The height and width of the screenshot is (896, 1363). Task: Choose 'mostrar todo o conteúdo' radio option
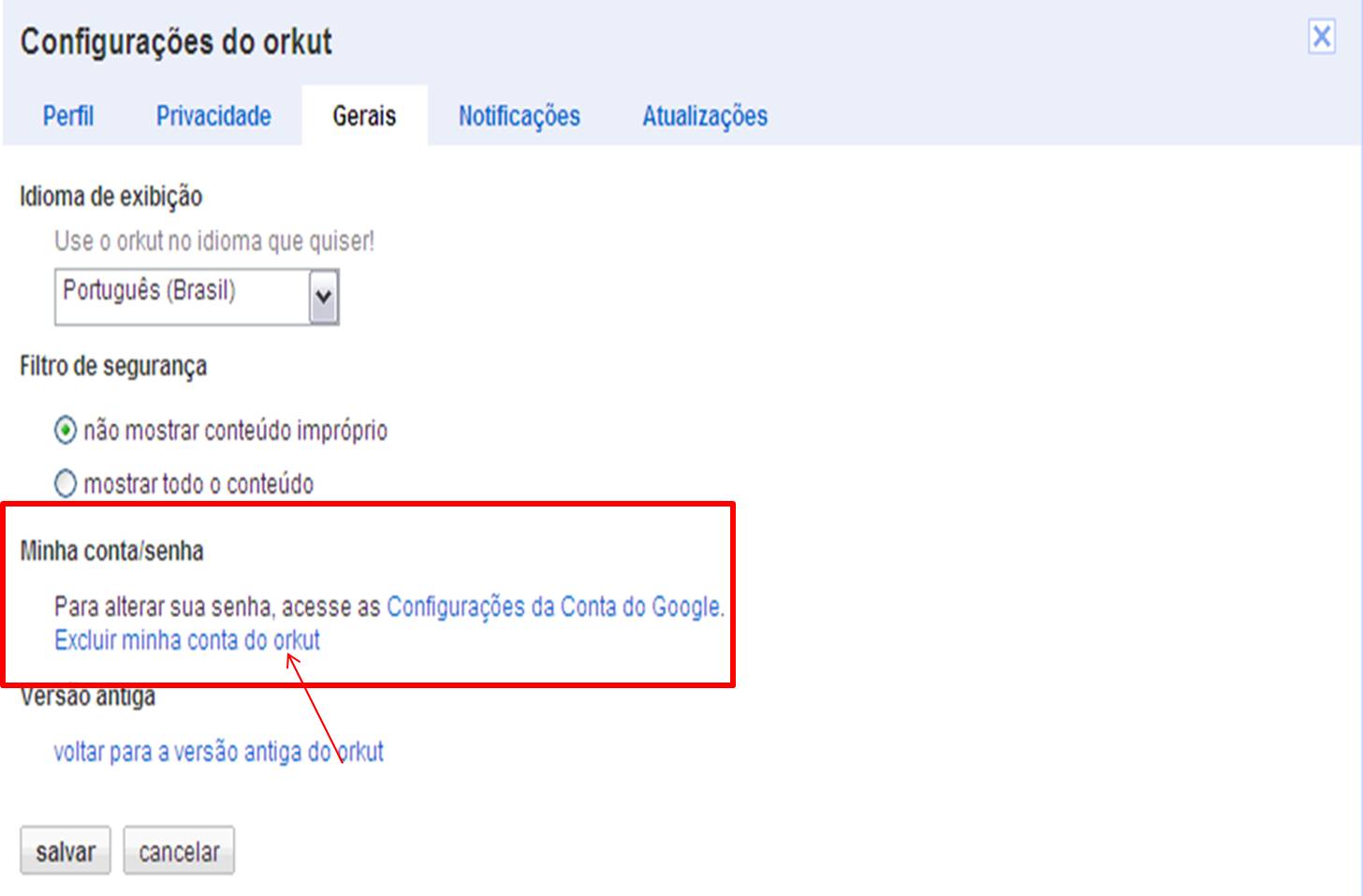pos(66,484)
